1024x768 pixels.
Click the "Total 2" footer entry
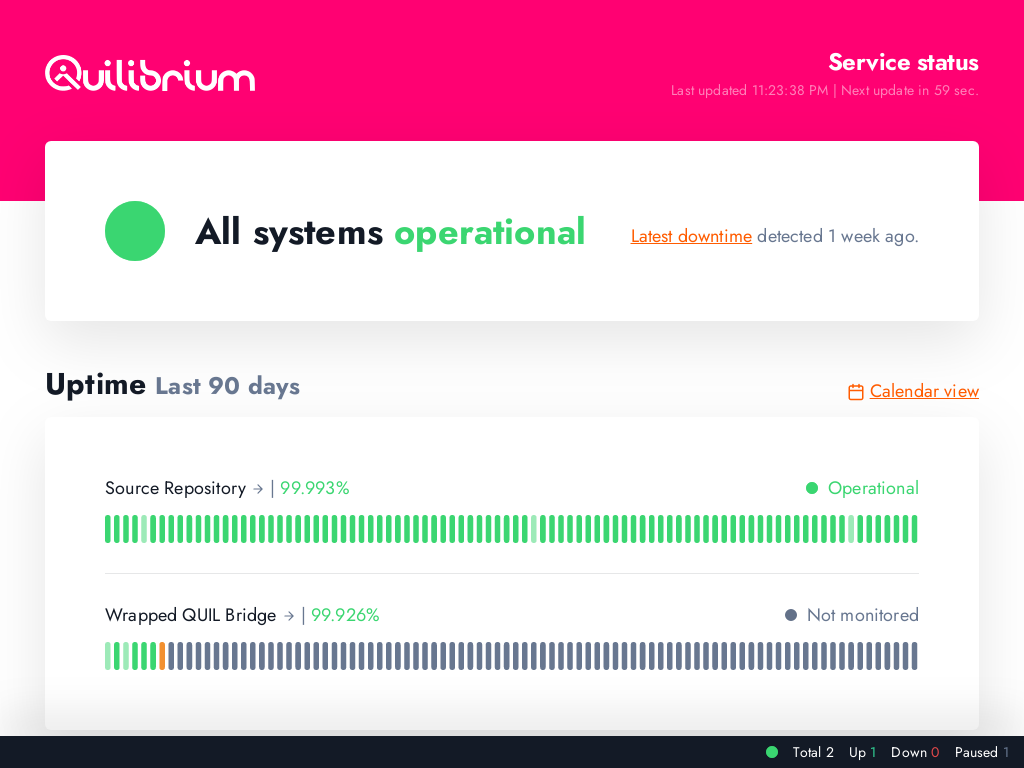coord(813,752)
